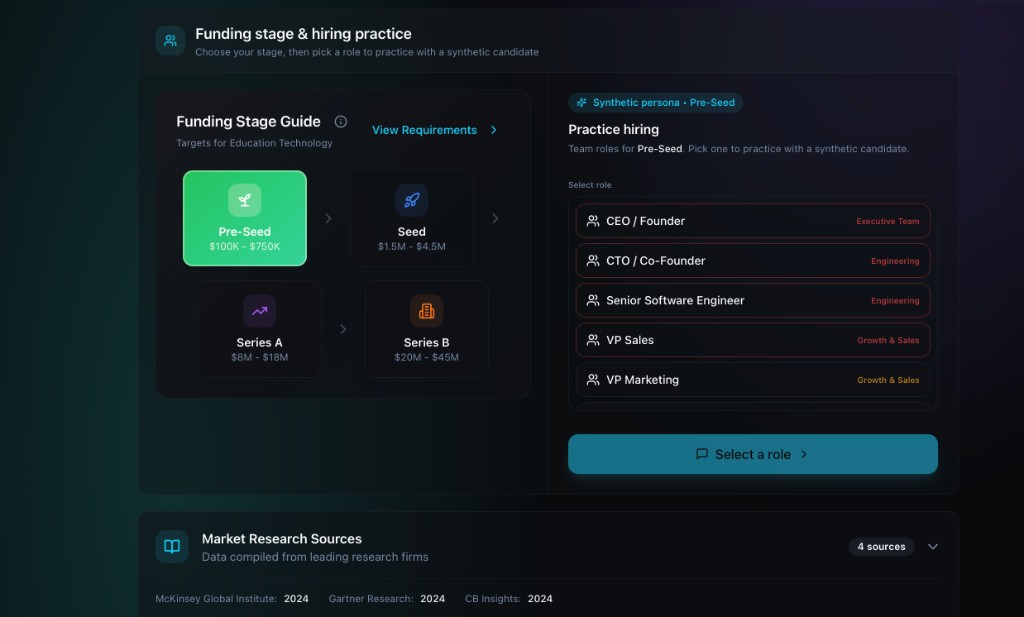Click the people icon in Senior Software Engineer row
The width and height of the screenshot is (1024, 617).
click(593, 300)
